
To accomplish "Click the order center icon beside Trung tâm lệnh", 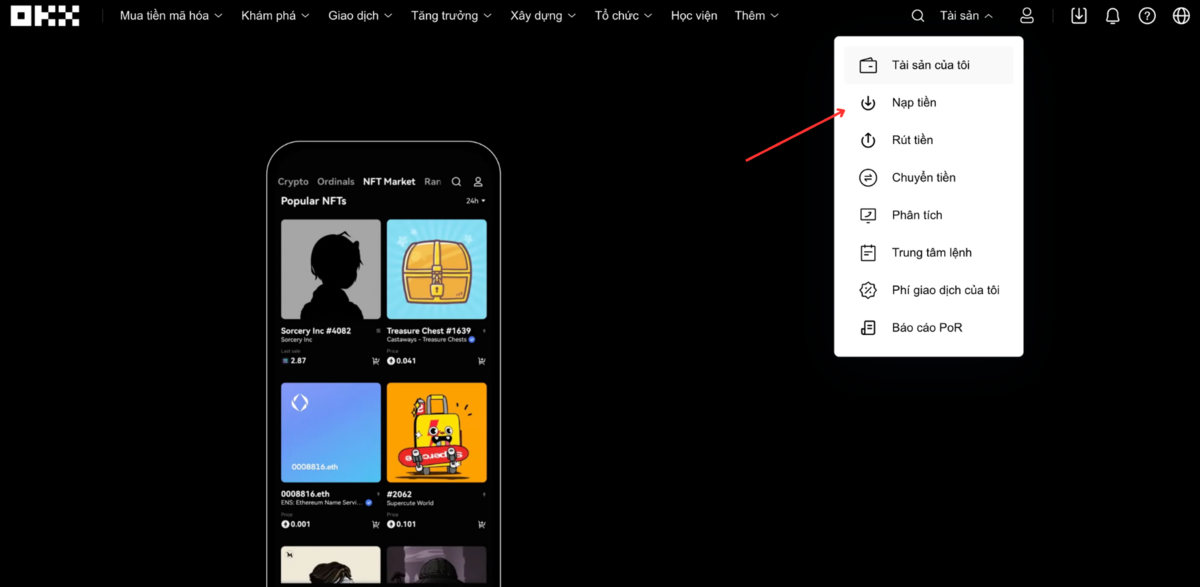I will point(868,253).
